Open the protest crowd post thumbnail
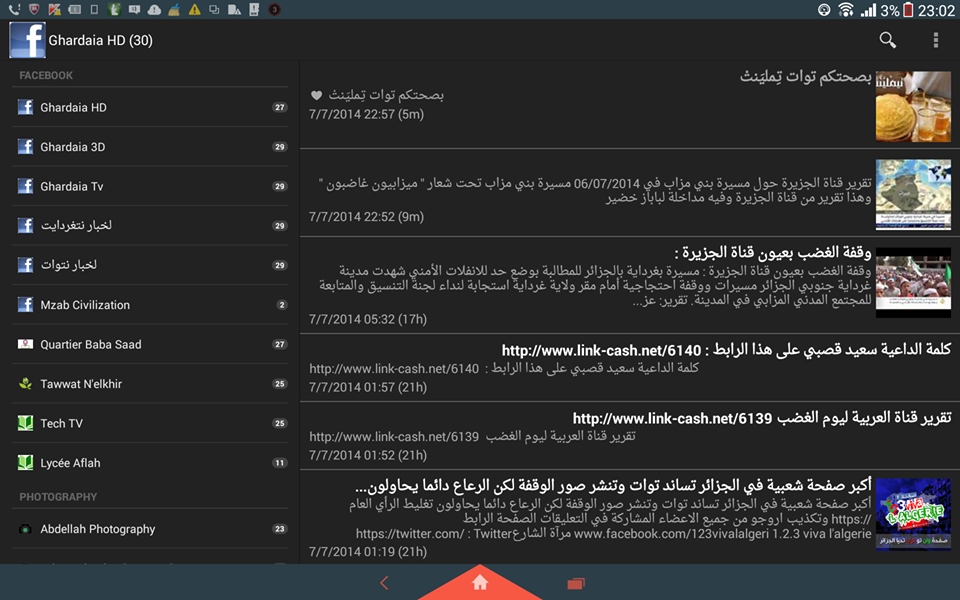This screenshot has width=960, height=600. (x=913, y=282)
